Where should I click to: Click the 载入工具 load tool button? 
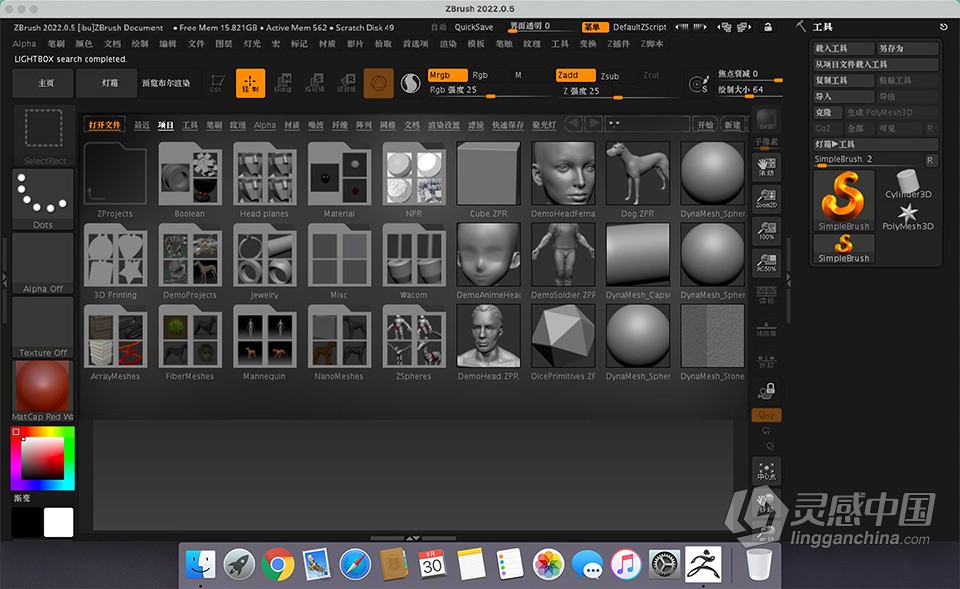[x=843, y=48]
